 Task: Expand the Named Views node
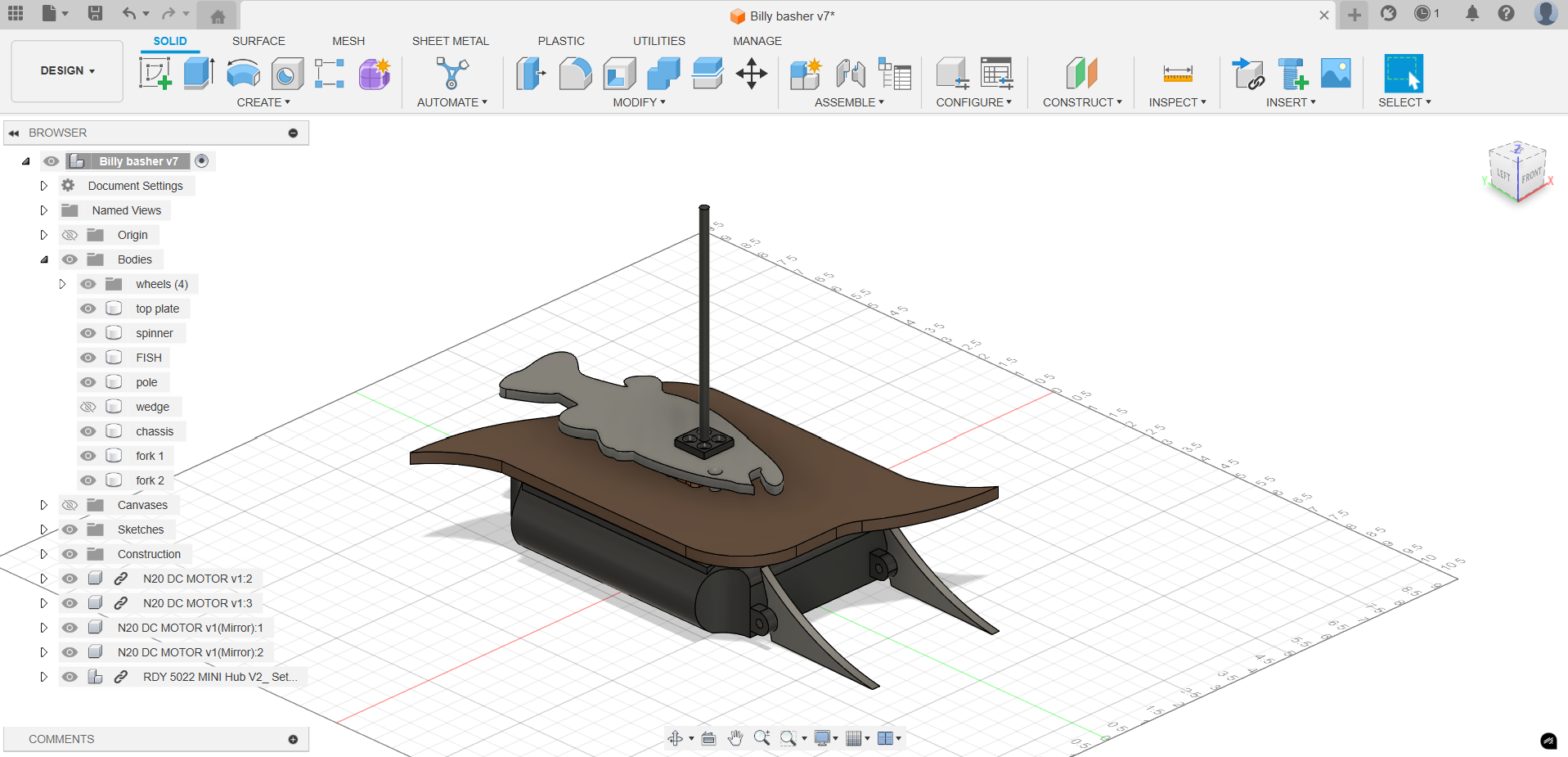pos(44,210)
